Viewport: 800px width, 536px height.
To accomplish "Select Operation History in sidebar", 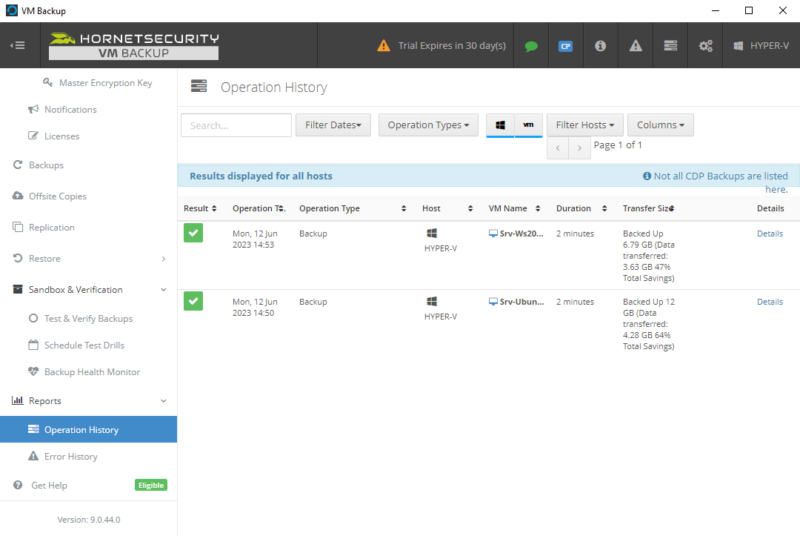I will pyautogui.click(x=88, y=429).
